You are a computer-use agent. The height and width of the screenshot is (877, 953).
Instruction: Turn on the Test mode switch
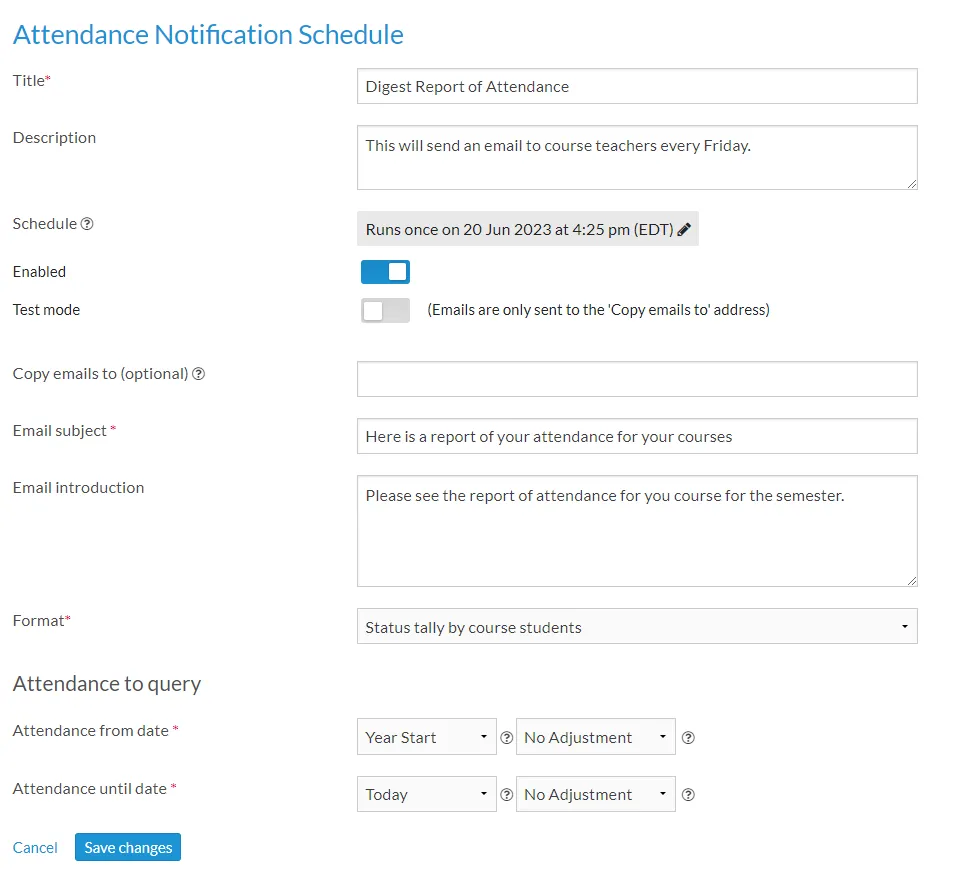385,311
